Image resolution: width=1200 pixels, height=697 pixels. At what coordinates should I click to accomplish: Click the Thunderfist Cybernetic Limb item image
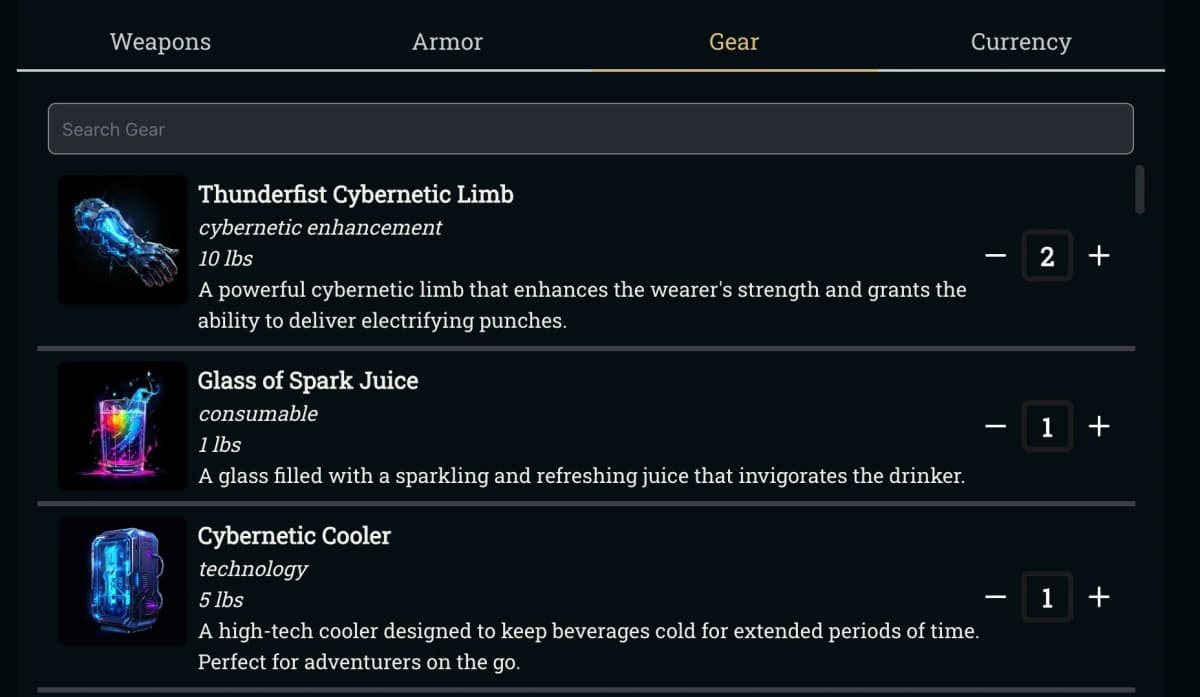coord(123,240)
